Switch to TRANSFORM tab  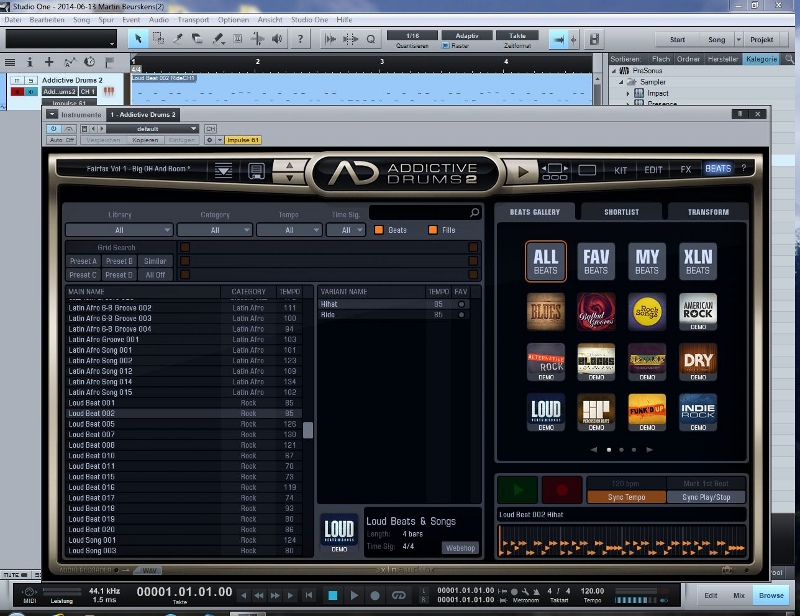click(x=708, y=212)
